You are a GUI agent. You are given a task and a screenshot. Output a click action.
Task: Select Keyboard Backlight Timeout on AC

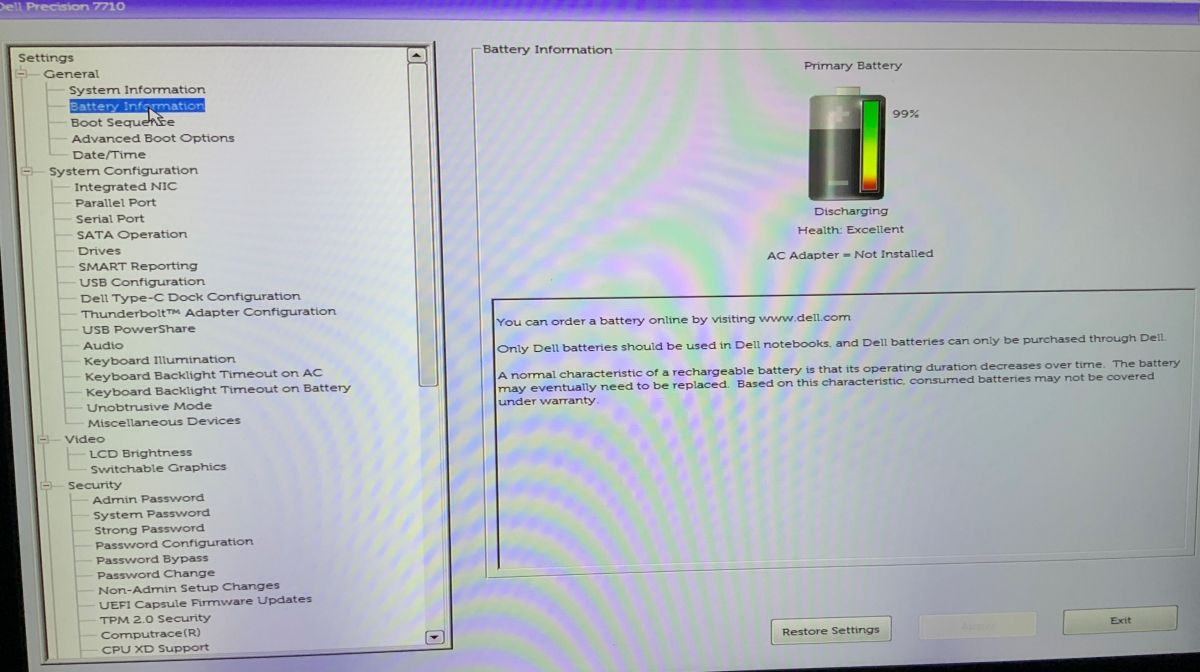(204, 374)
